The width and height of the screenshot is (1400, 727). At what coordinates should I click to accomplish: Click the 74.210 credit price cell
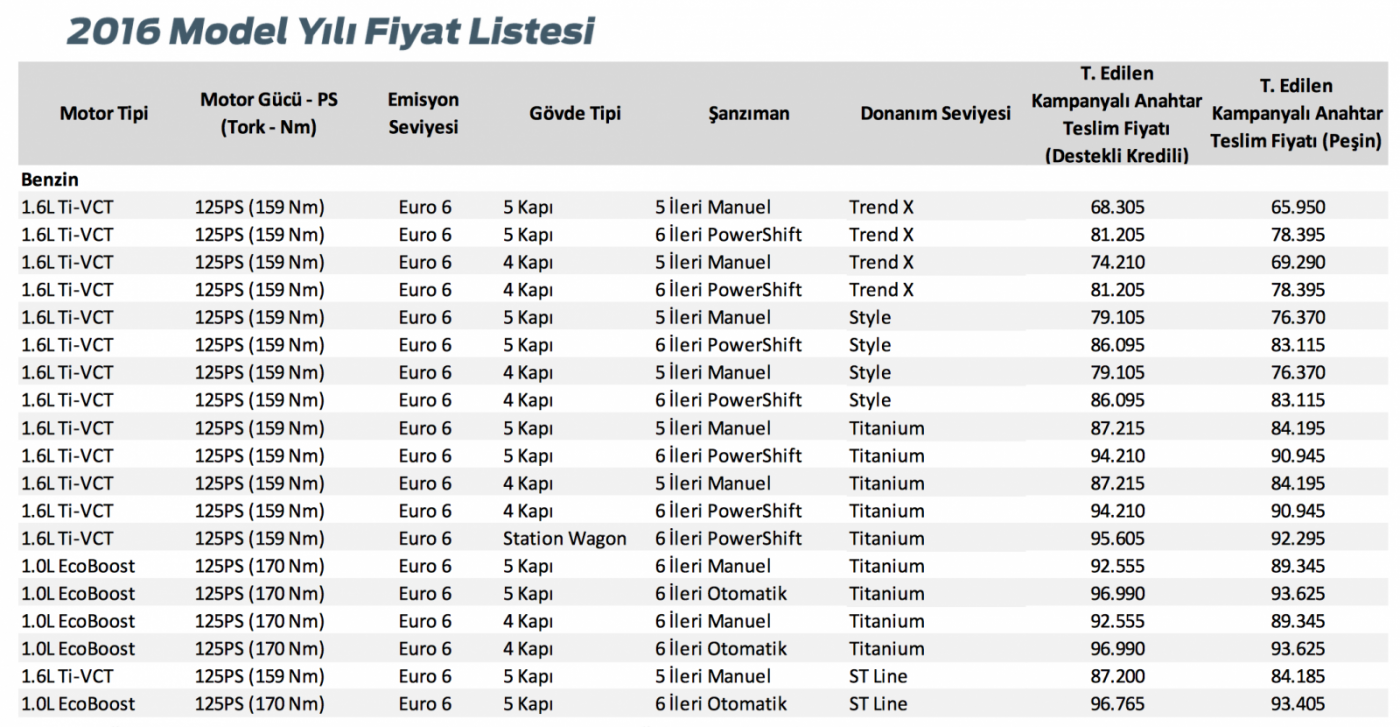[1117, 263]
